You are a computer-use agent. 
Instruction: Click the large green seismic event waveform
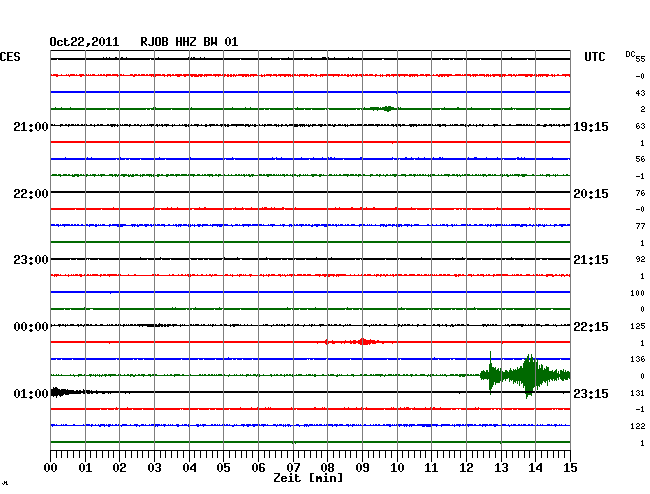525,375
